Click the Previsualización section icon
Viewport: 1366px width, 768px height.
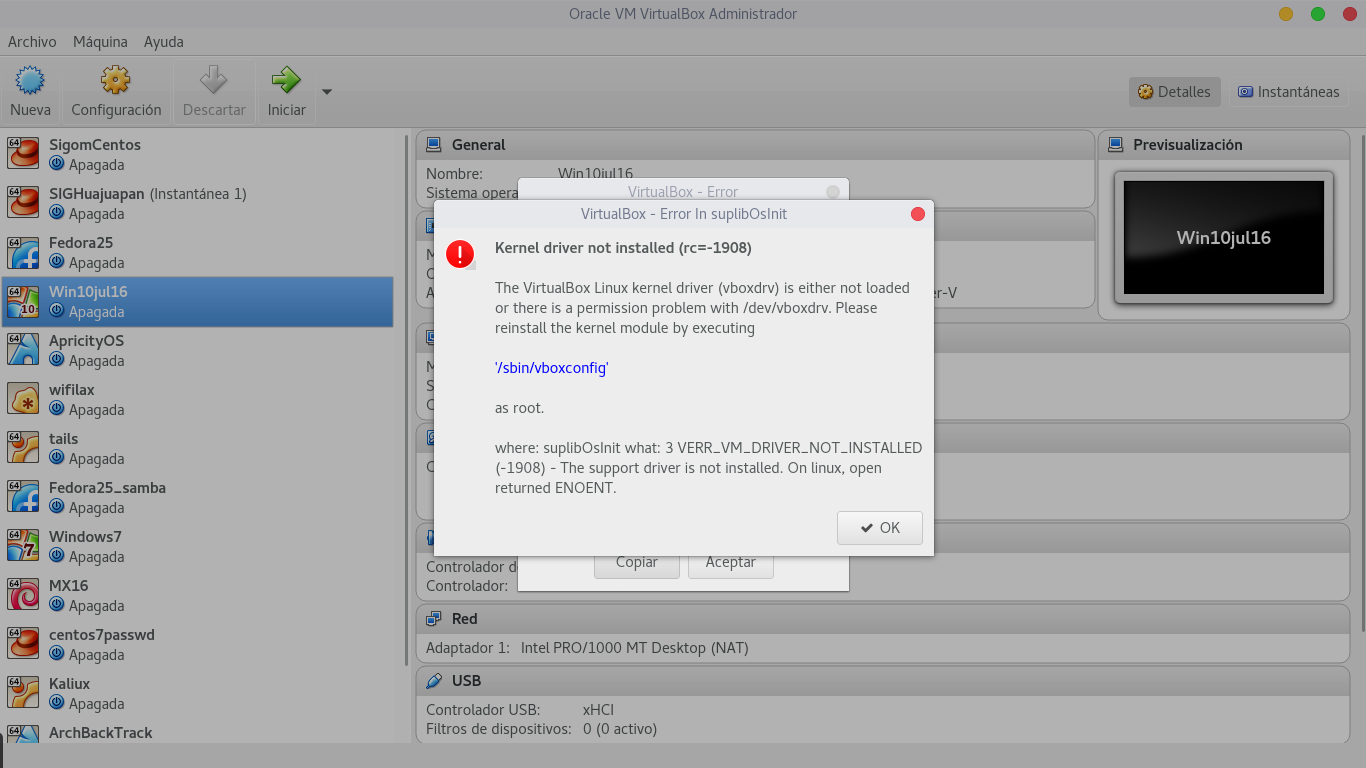pyautogui.click(x=1115, y=145)
